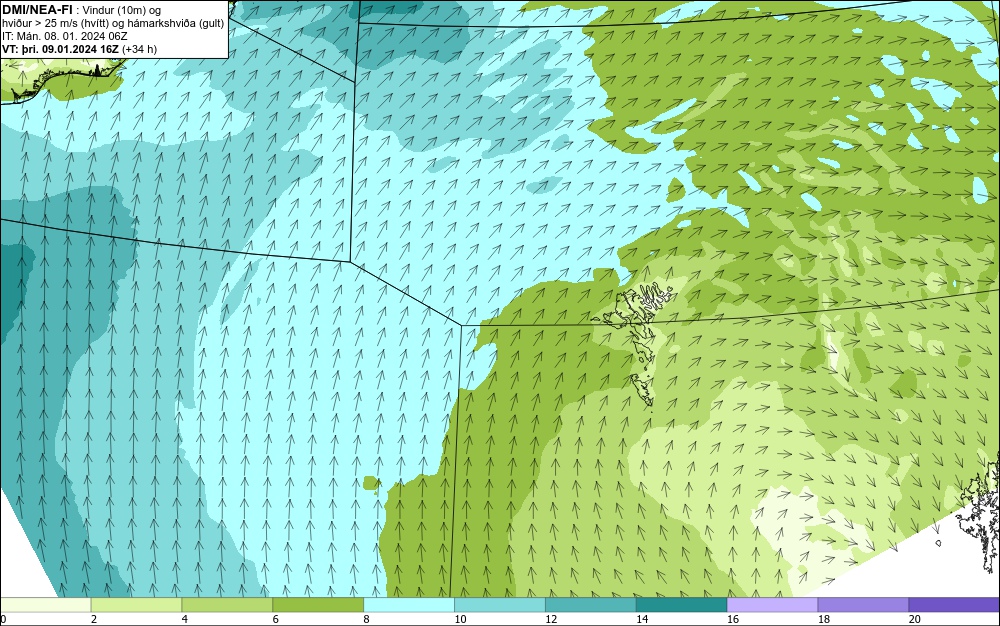
Task: Click the scale label '16'
Action: pyautogui.click(x=733, y=619)
